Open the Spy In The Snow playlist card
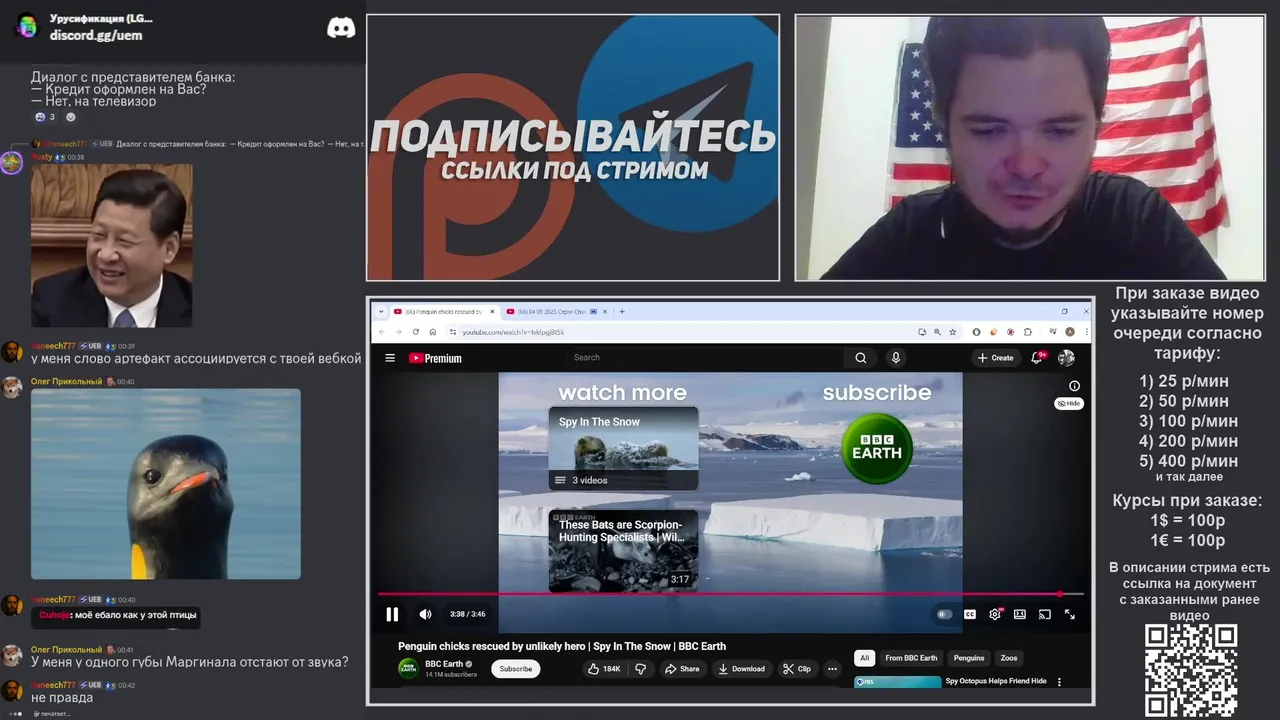Viewport: 1280px width, 720px height. 623,448
